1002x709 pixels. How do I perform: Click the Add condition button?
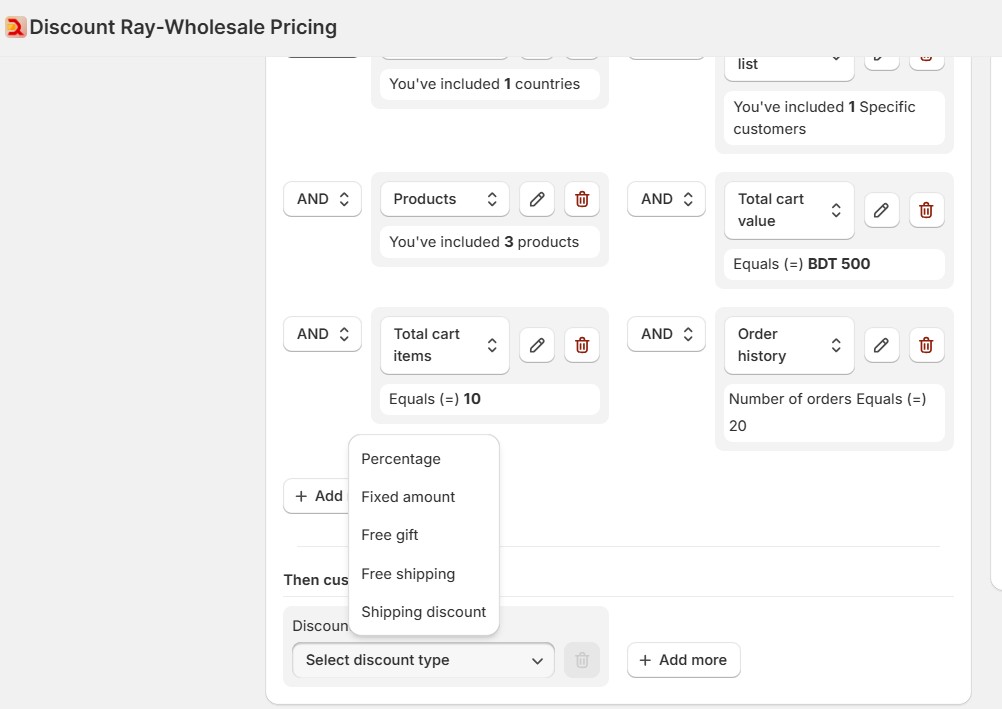pos(316,496)
